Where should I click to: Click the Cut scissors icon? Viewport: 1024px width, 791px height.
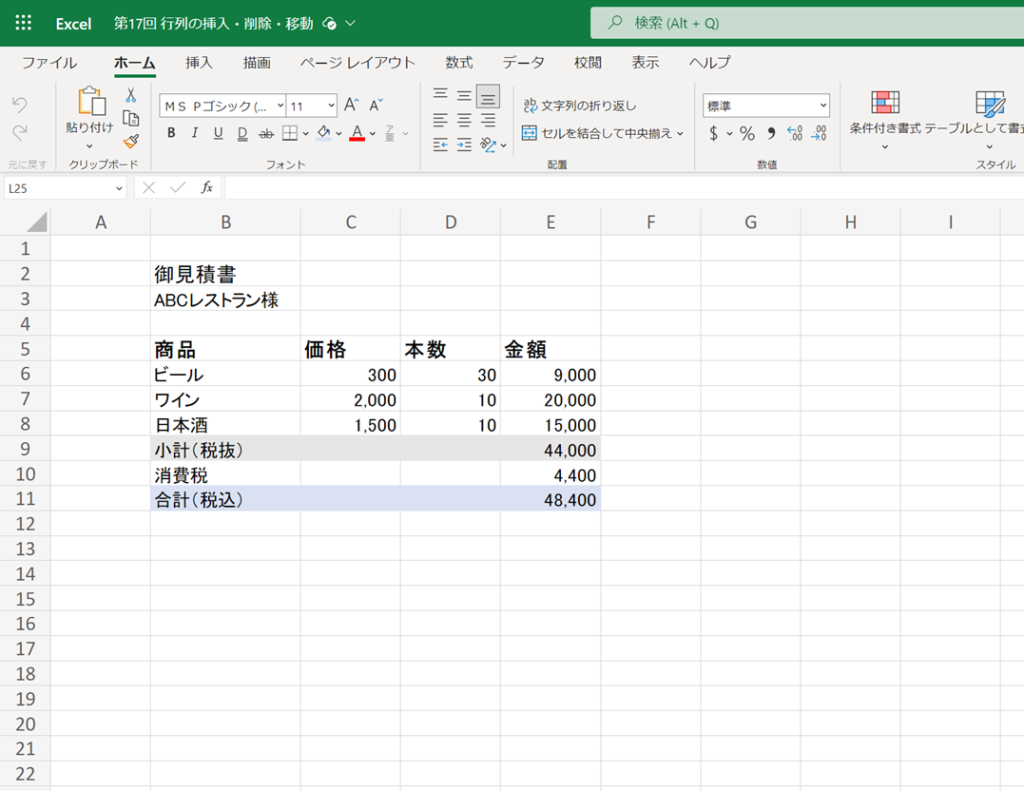[130, 96]
